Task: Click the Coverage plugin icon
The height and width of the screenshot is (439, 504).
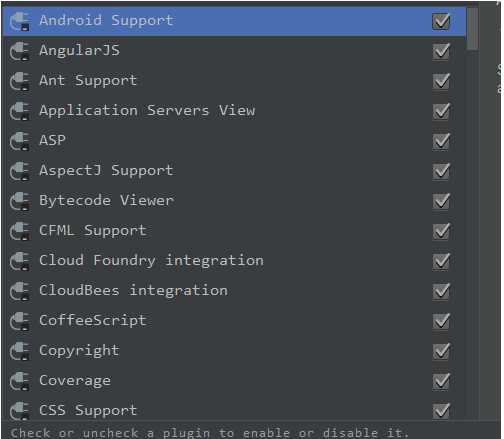Action: 20,382
